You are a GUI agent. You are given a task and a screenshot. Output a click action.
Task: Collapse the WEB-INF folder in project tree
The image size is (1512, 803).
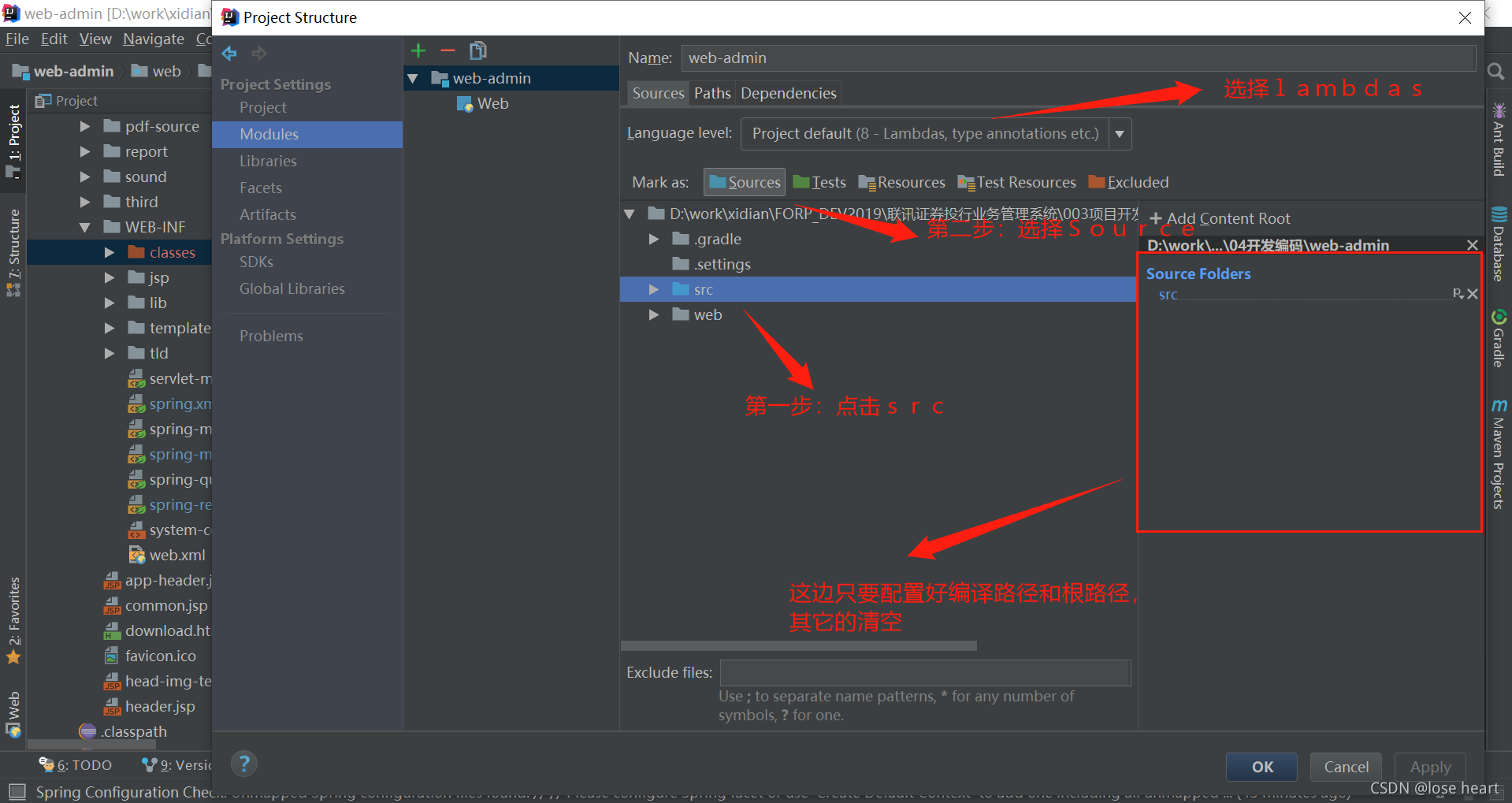point(84,227)
